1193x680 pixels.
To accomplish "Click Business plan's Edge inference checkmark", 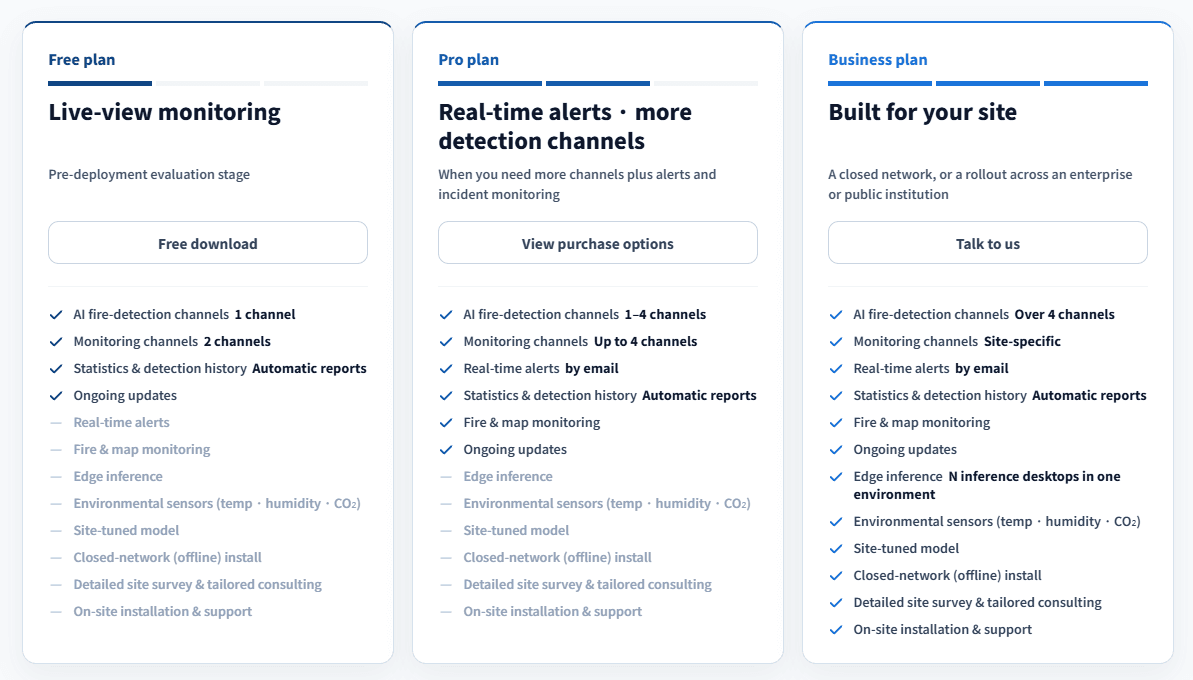I will [836, 477].
